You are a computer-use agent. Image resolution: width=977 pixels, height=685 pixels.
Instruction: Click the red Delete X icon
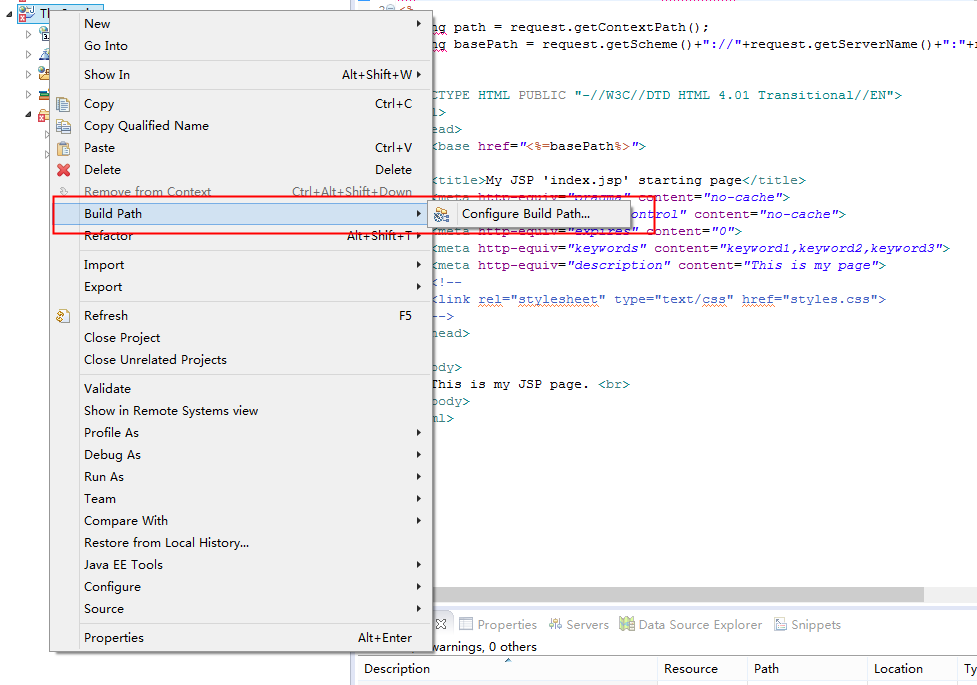(x=64, y=169)
